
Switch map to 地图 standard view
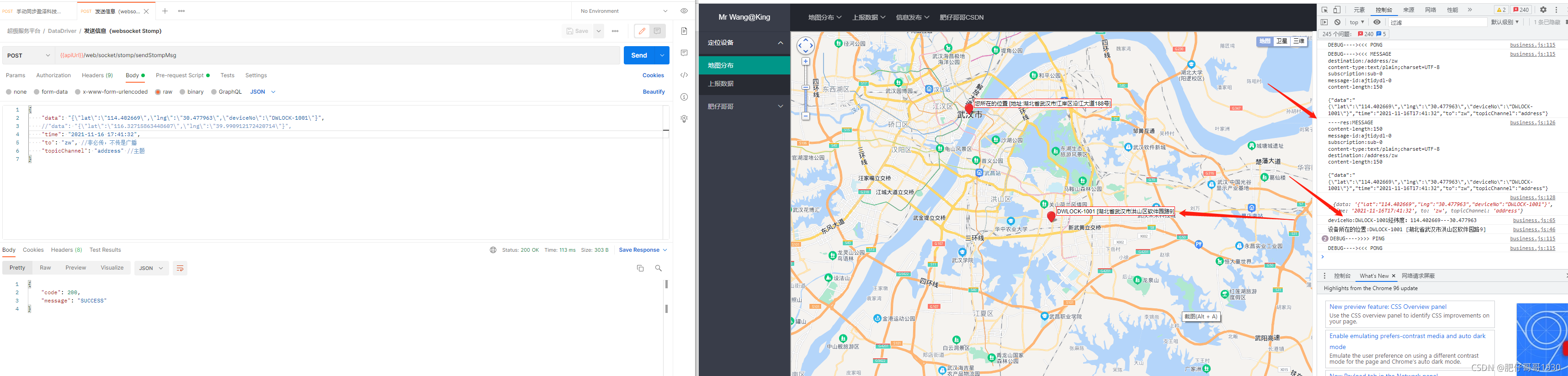click(x=1265, y=42)
